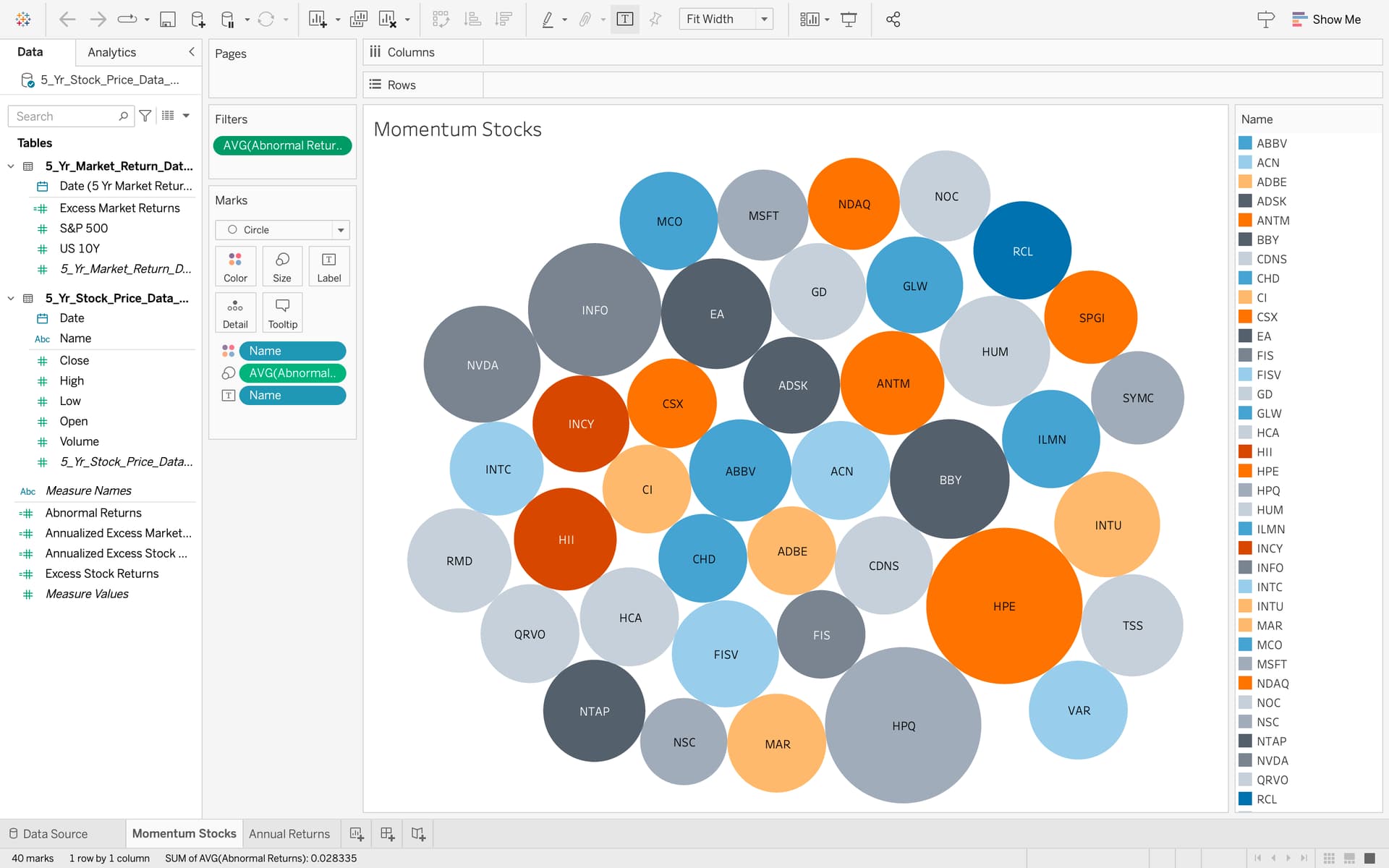This screenshot has height=868, width=1389.
Task: Open the Annual Returns sheet tab
Action: 289,834
